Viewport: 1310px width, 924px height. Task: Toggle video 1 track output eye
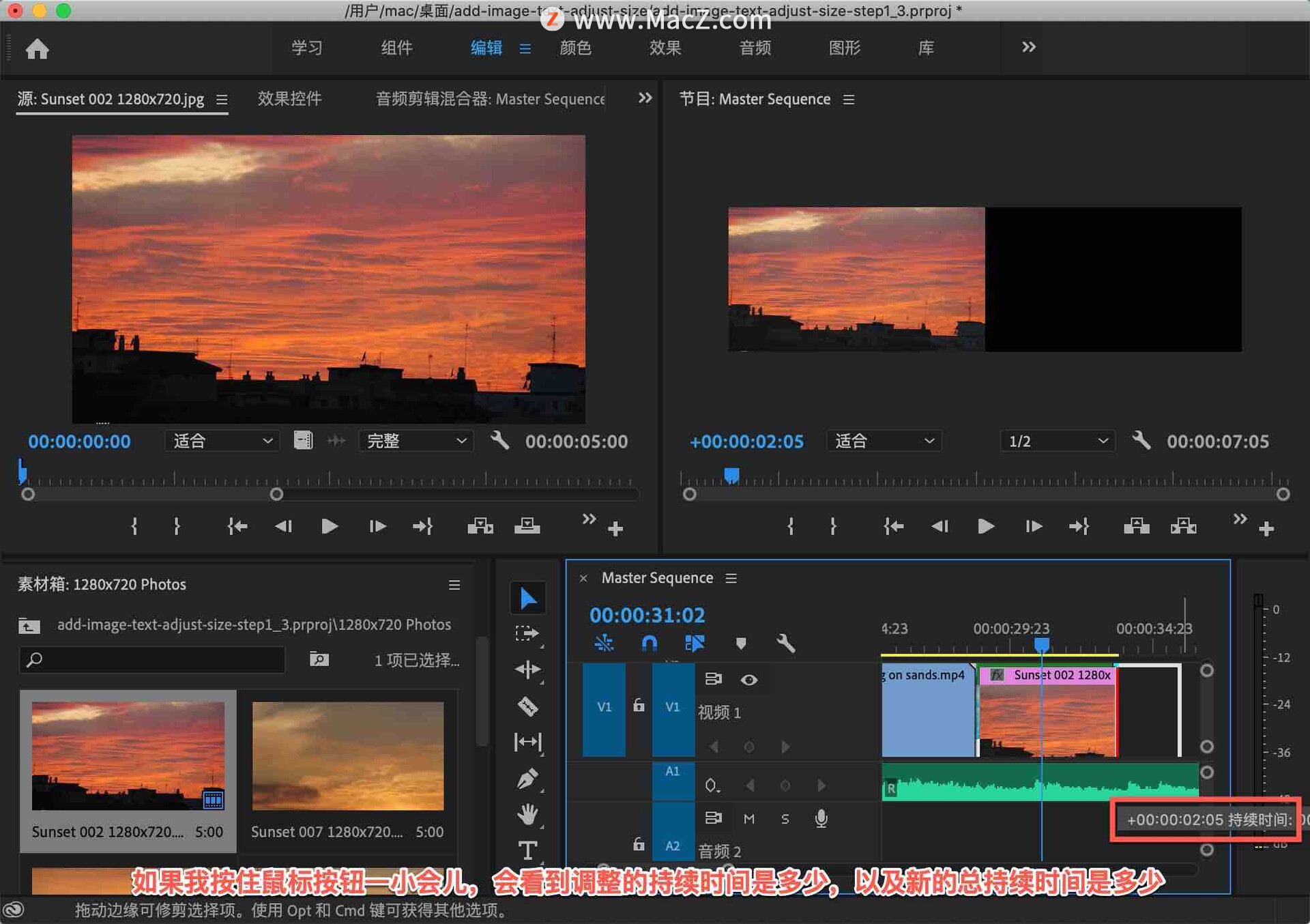(x=749, y=680)
